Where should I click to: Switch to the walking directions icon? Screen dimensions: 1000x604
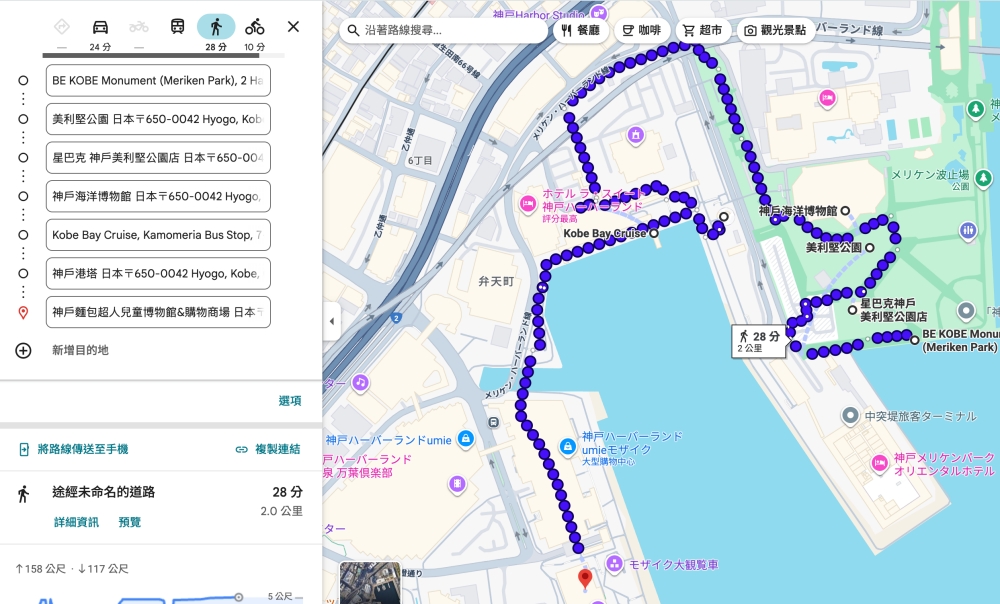pyautogui.click(x=217, y=25)
